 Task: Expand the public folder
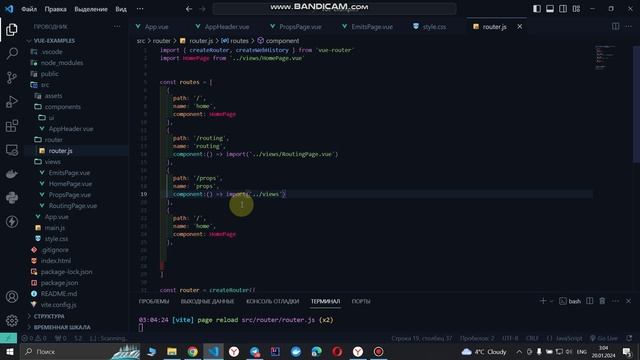(x=49, y=74)
